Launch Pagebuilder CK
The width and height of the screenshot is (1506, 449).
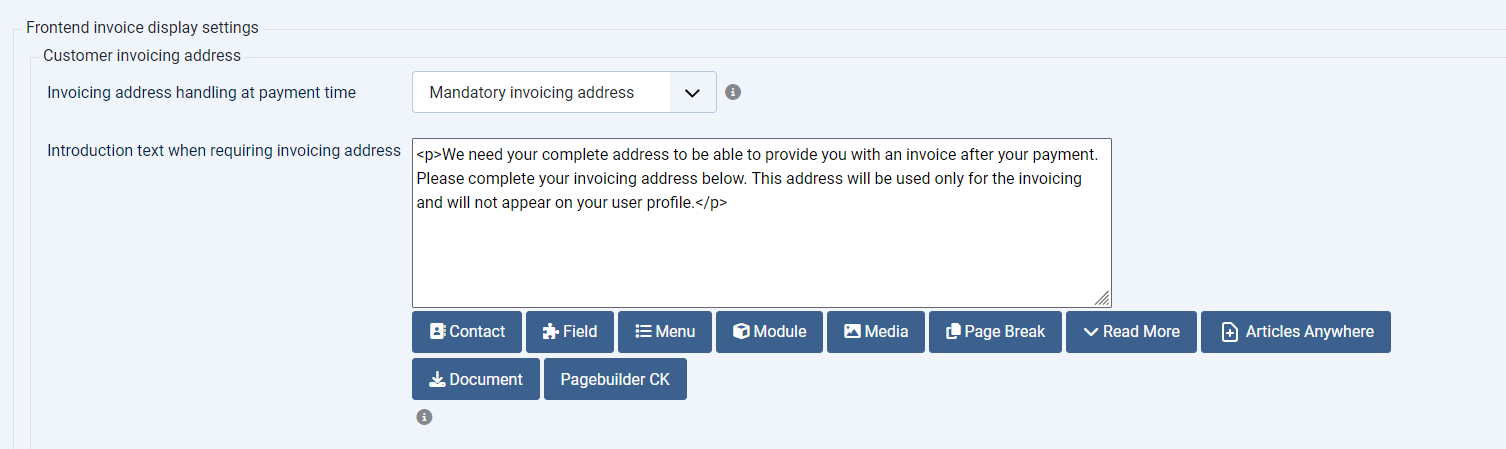[615, 379]
